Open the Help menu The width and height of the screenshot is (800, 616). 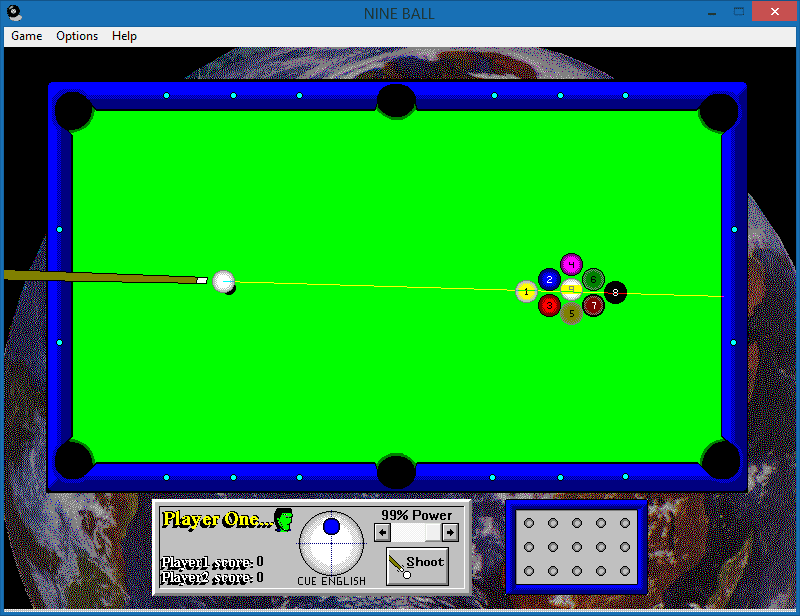pyautogui.click(x=124, y=36)
